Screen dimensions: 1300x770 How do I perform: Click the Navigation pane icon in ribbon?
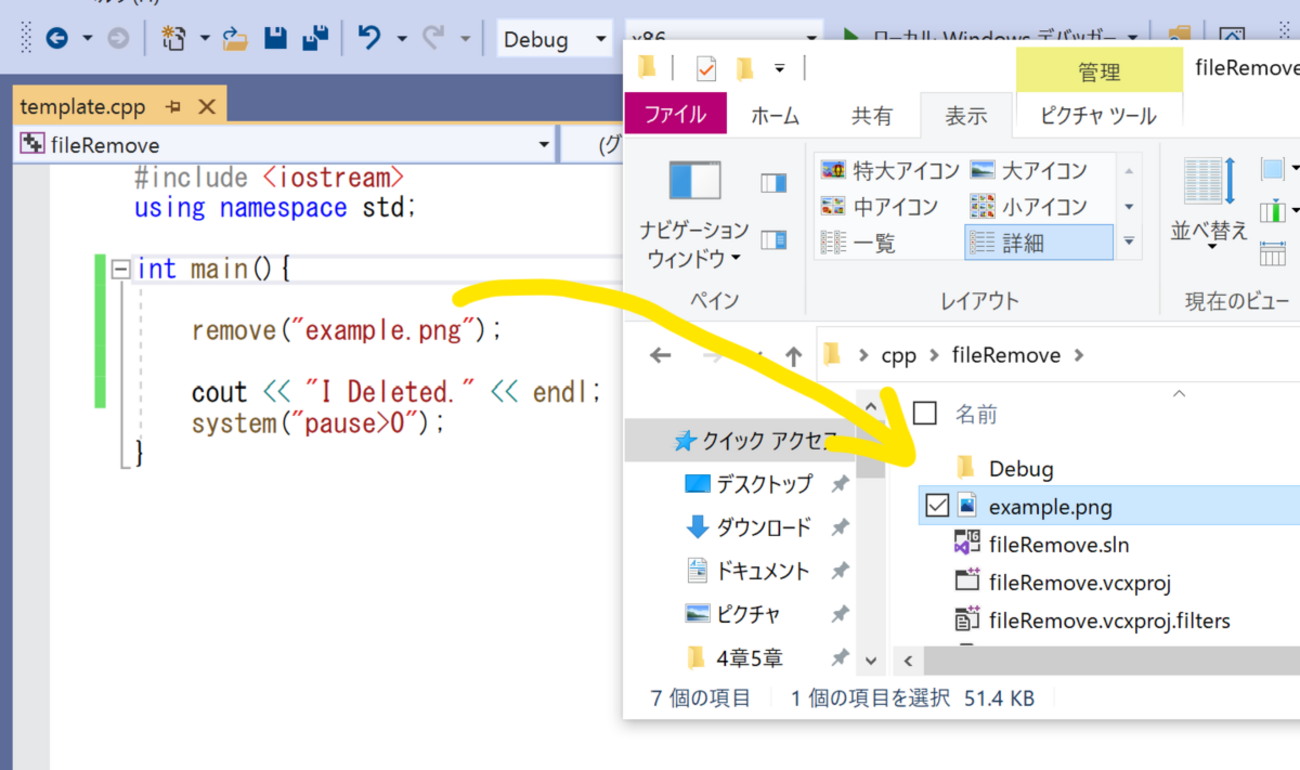pyautogui.click(x=694, y=182)
